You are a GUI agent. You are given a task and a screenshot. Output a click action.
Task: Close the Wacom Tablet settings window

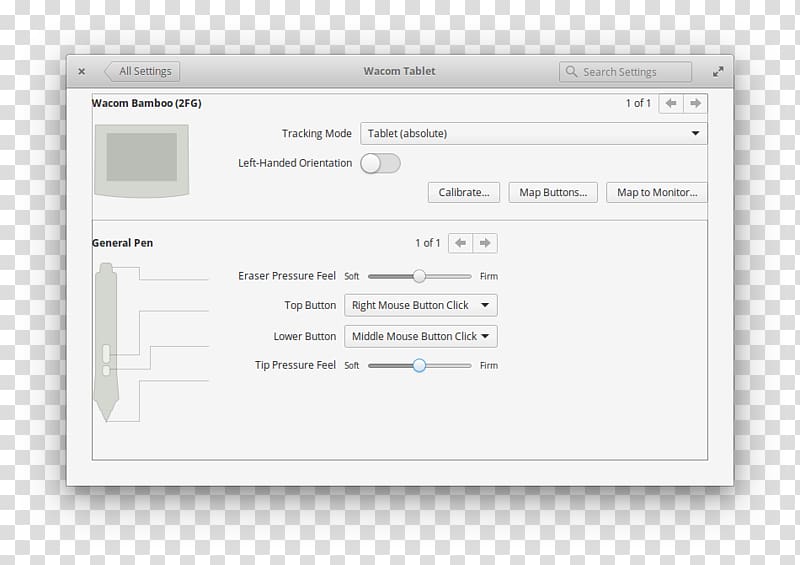click(82, 71)
